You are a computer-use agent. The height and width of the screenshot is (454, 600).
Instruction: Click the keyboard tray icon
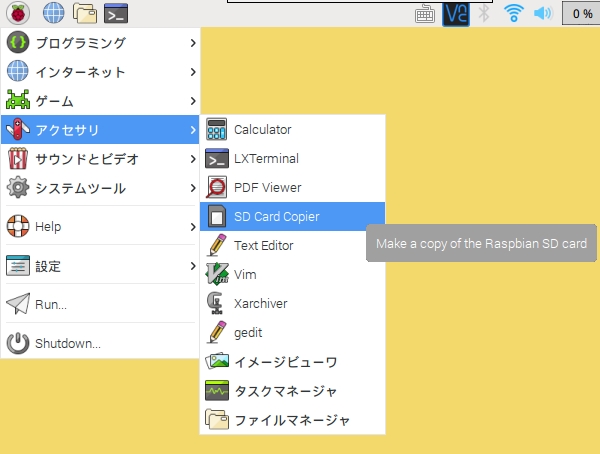pyautogui.click(x=426, y=13)
